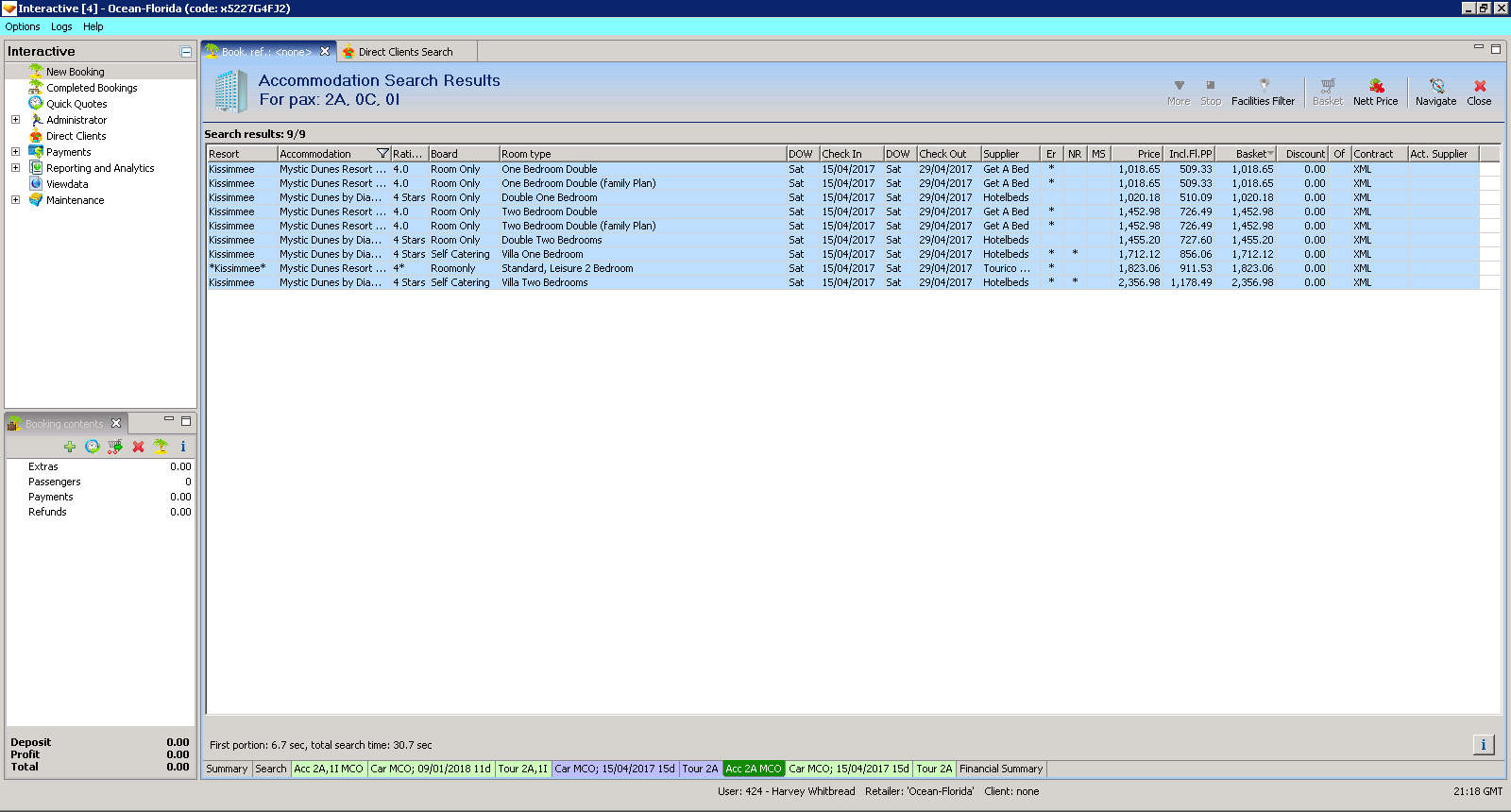Open Viewdata in the tree
This screenshot has height=812, width=1511.
67,184
